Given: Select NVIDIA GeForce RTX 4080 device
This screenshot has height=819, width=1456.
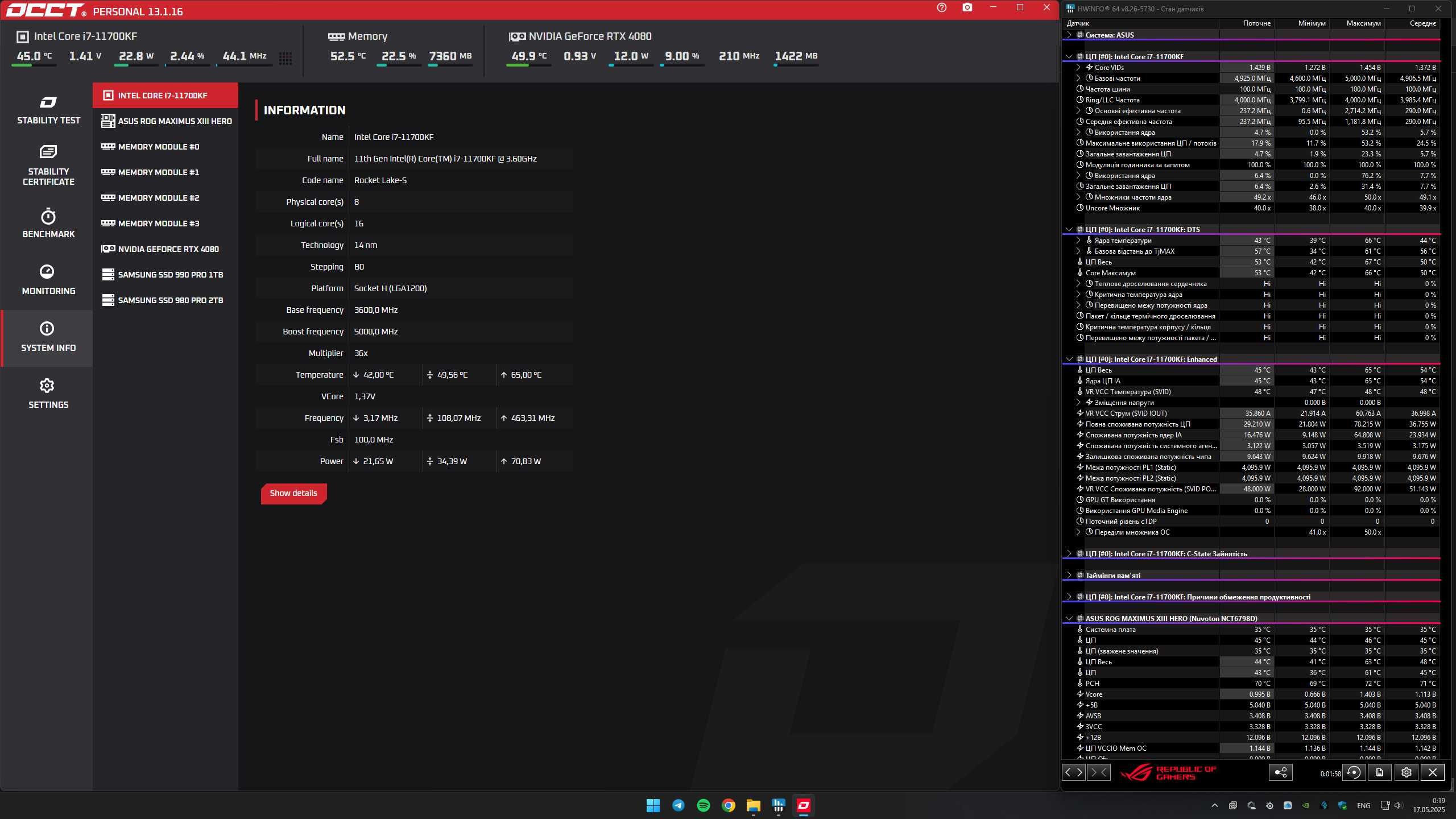Looking at the screenshot, I should click(166, 249).
